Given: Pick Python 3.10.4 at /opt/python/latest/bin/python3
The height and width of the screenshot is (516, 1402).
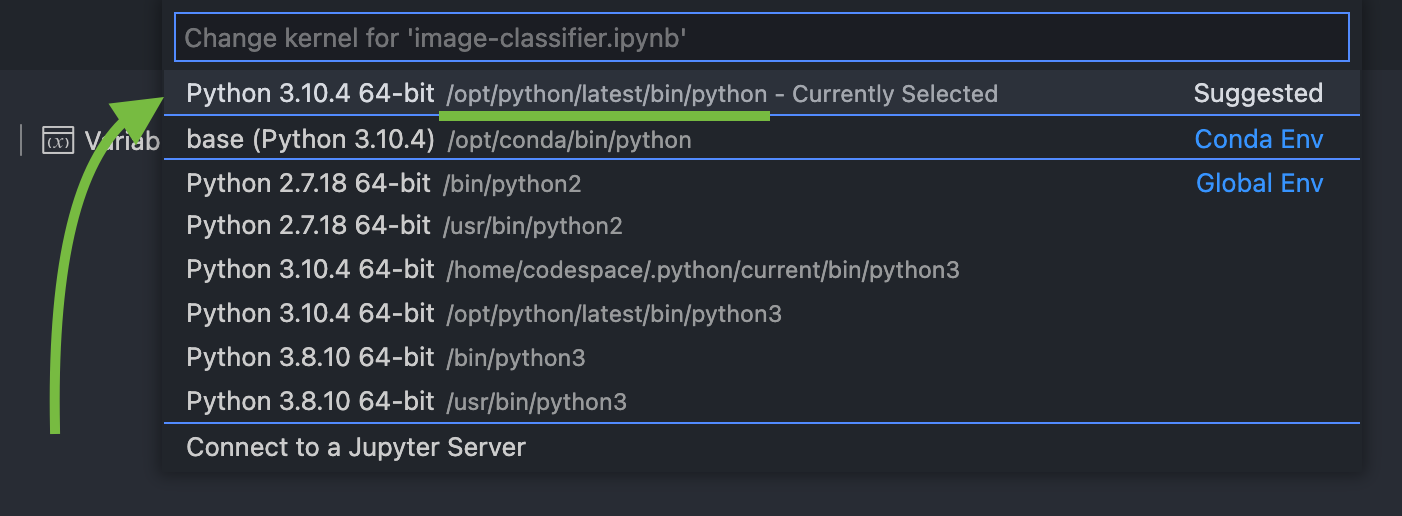Looking at the screenshot, I should pos(310,314).
